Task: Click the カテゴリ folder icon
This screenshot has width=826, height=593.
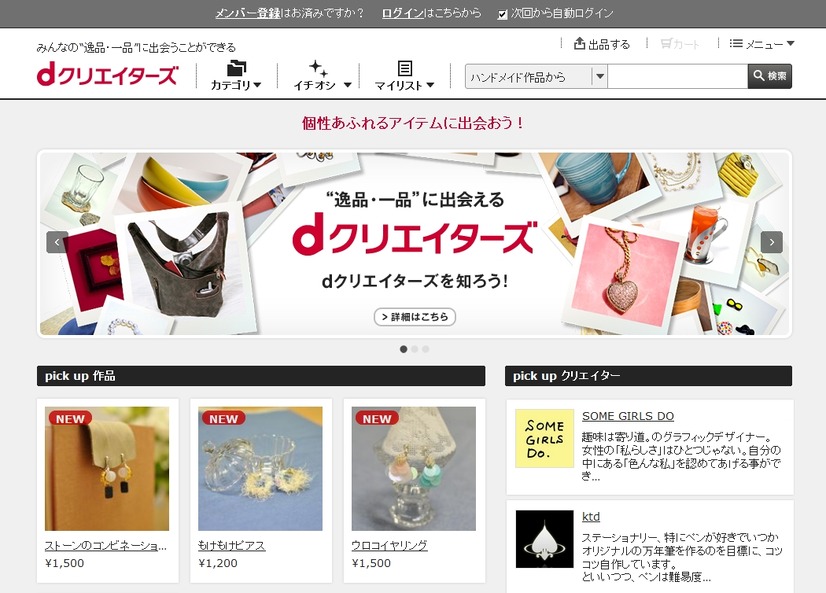Action: (236, 68)
